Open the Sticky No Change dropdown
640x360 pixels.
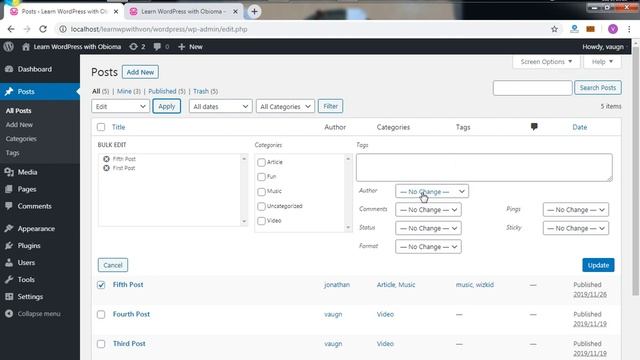(576, 228)
